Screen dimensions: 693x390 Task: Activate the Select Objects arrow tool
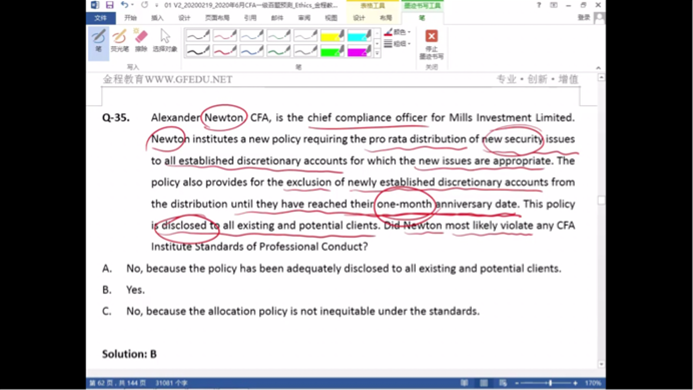coord(165,41)
